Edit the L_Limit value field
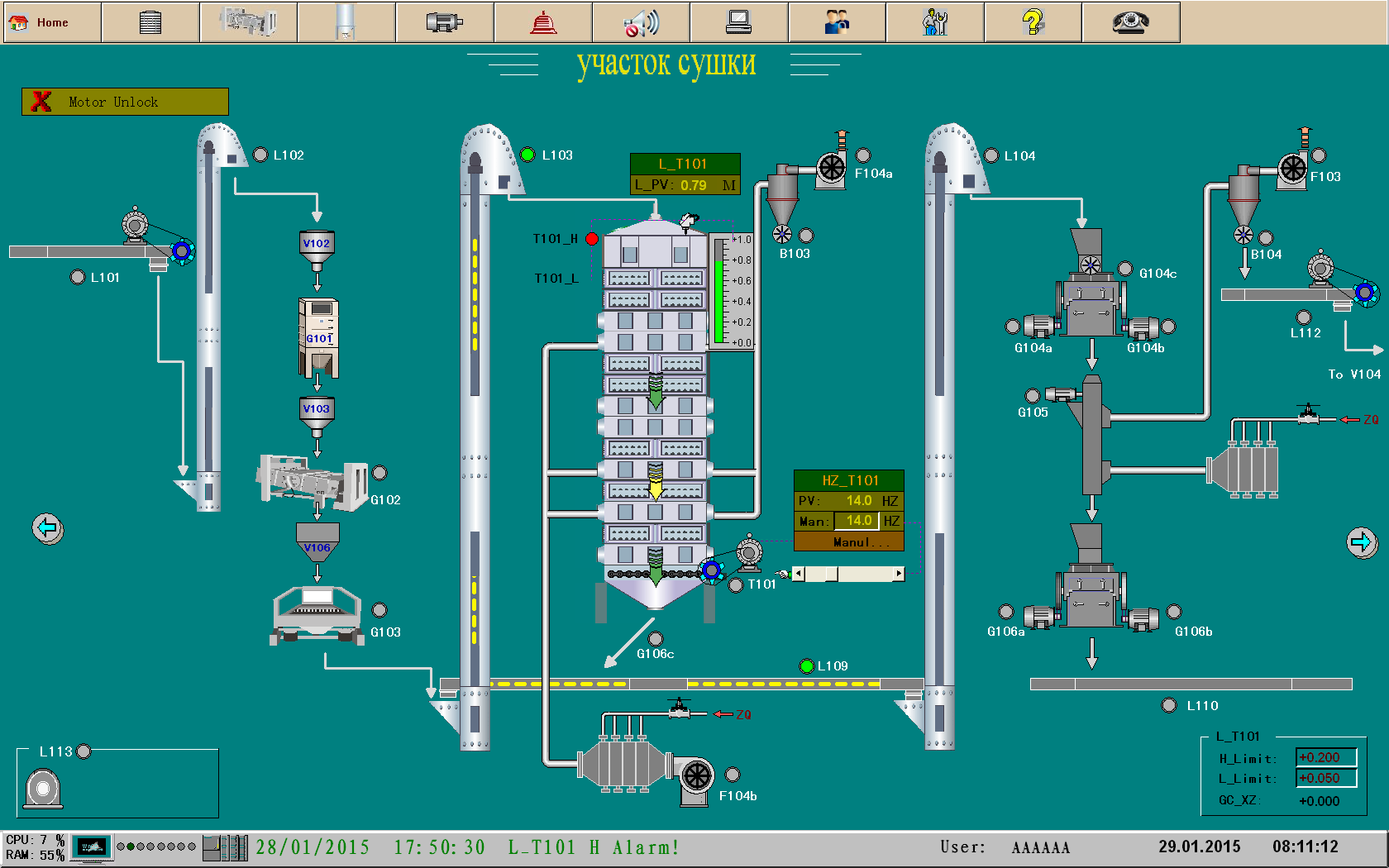Image resolution: width=1389 pixels, height=868 pixels. click(1325, 779)
